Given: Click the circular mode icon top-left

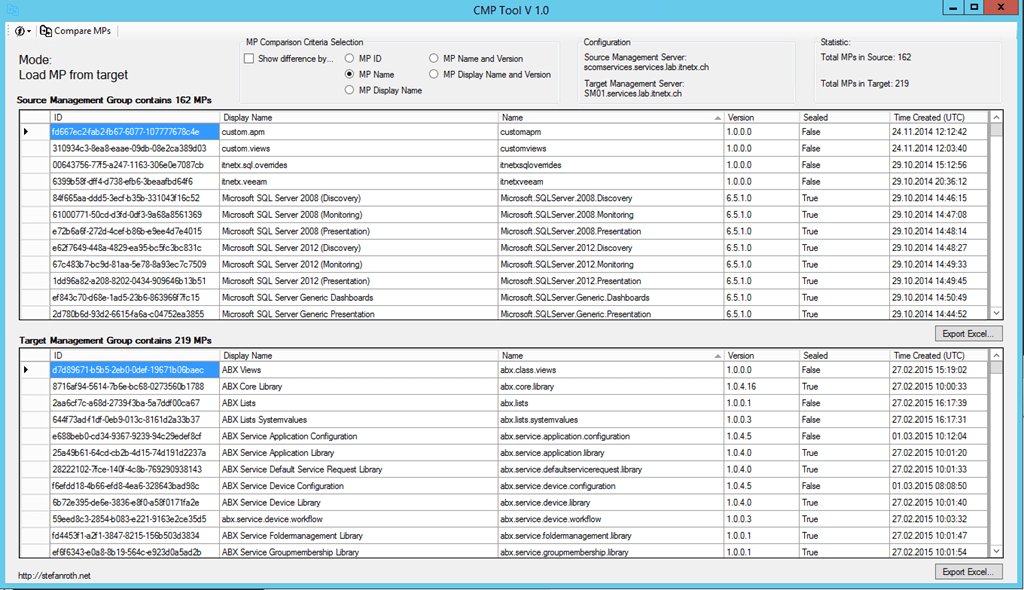Looking at the screenshot, I should tap(18, 30).
